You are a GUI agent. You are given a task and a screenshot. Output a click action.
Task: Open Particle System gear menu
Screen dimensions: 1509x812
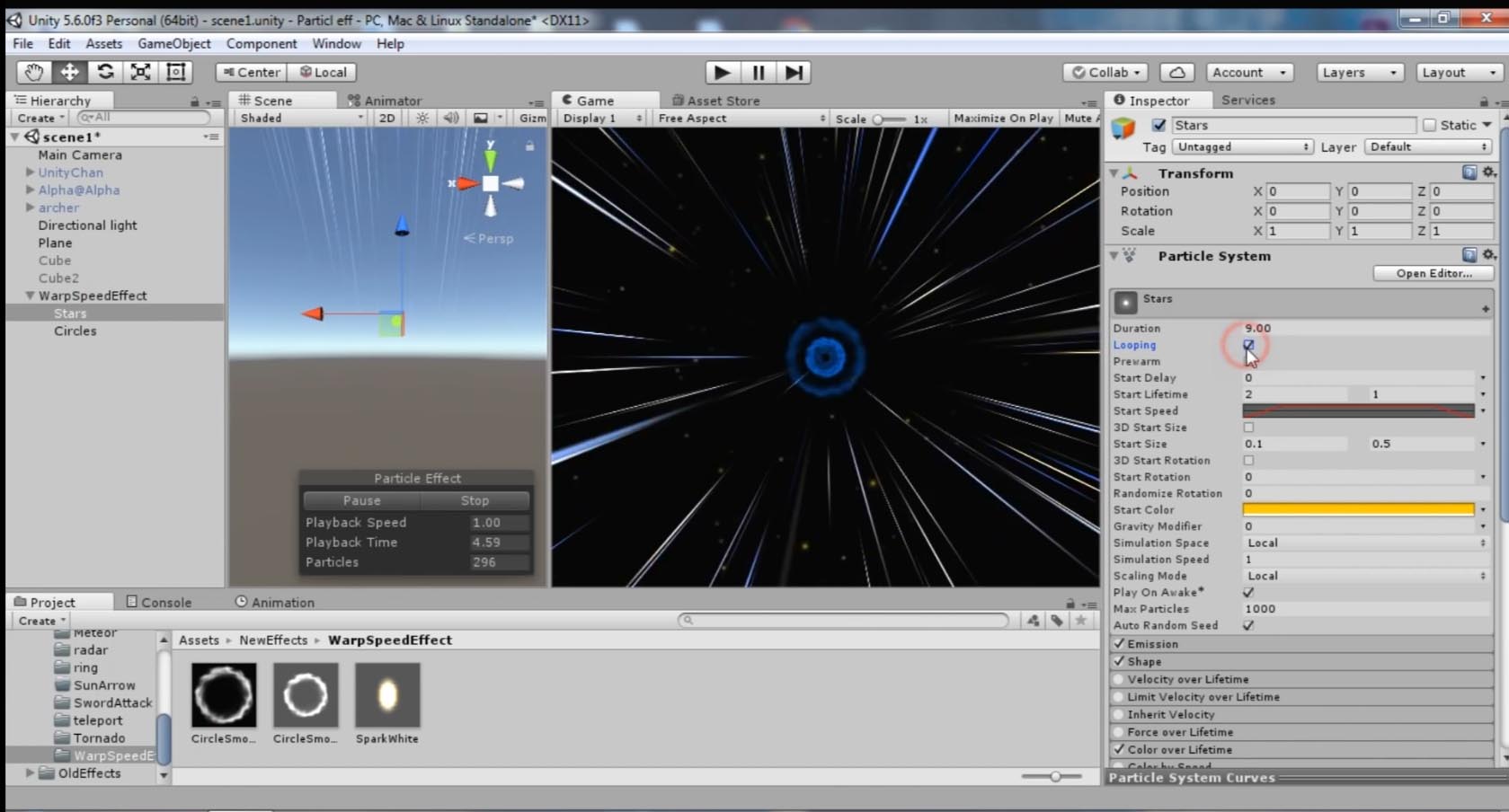click(x=1488, y=255)
